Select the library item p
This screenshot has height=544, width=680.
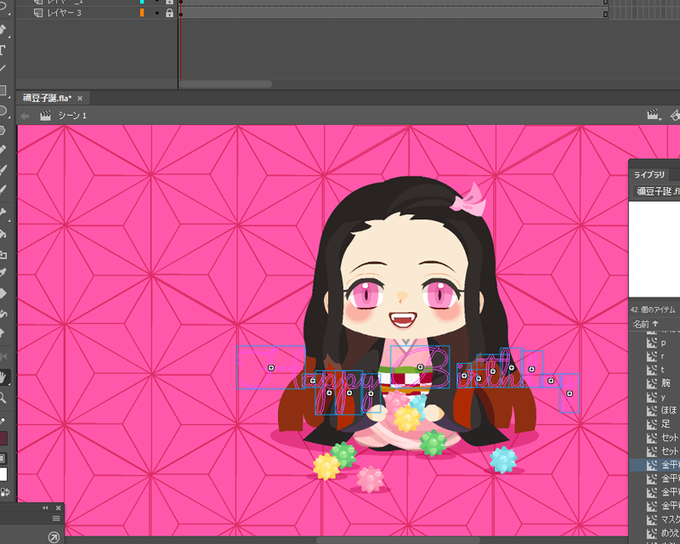click(664, 343)
